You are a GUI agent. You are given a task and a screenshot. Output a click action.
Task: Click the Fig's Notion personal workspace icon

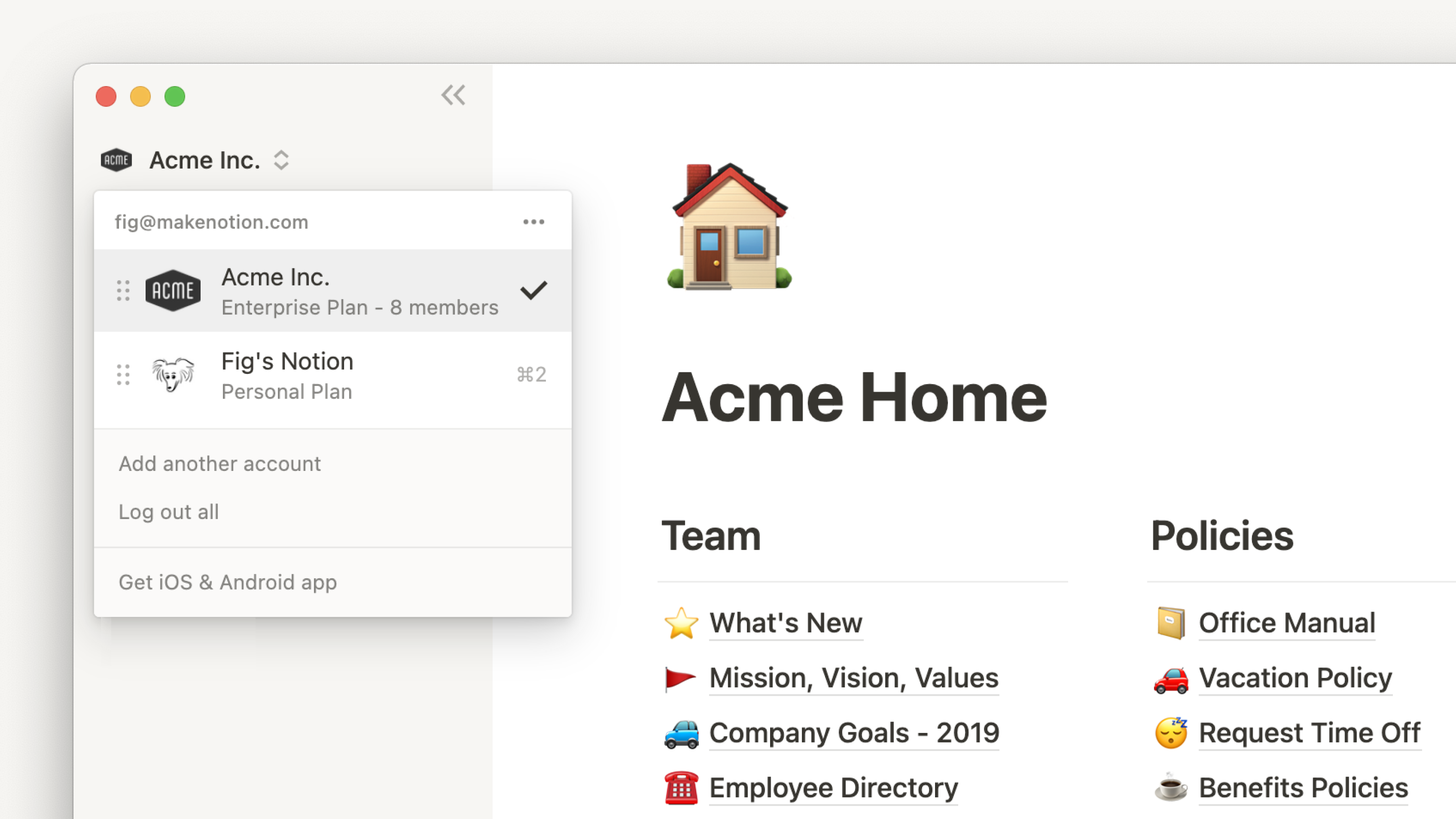click(172, 374)
